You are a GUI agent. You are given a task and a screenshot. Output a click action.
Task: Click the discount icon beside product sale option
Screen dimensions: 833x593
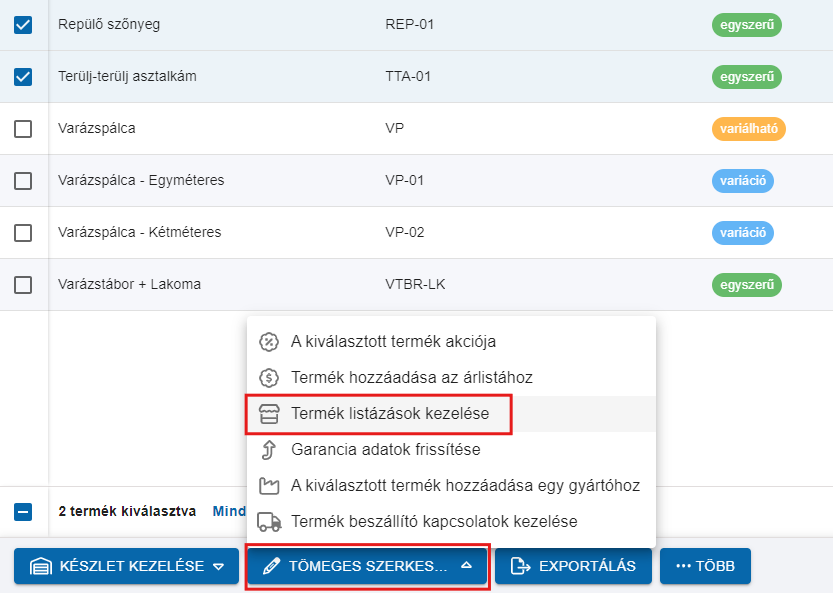pyautogui.click(x=268, y=342)
